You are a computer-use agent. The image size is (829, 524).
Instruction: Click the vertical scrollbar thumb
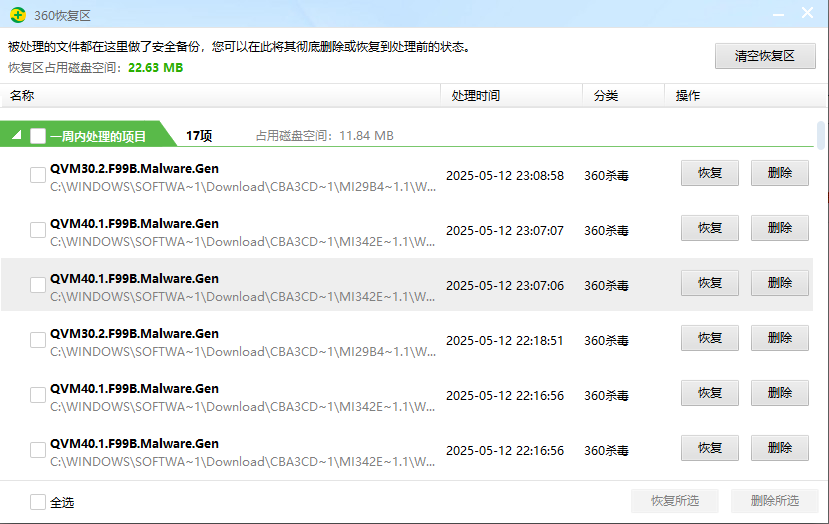(x=821, y=135)
